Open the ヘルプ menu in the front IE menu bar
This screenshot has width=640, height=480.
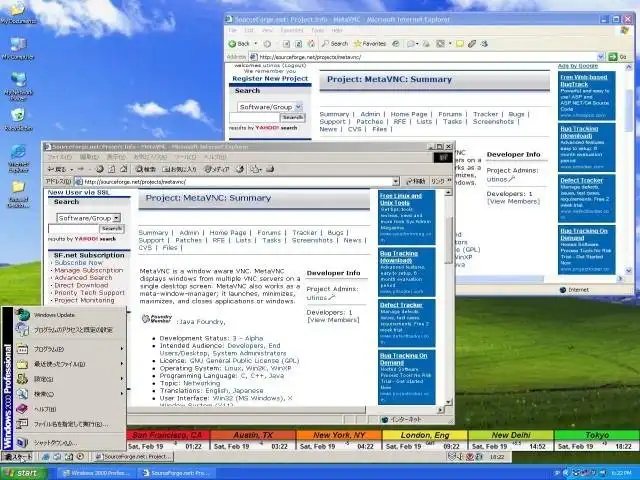pyautogui.click(x=215, y=157)
